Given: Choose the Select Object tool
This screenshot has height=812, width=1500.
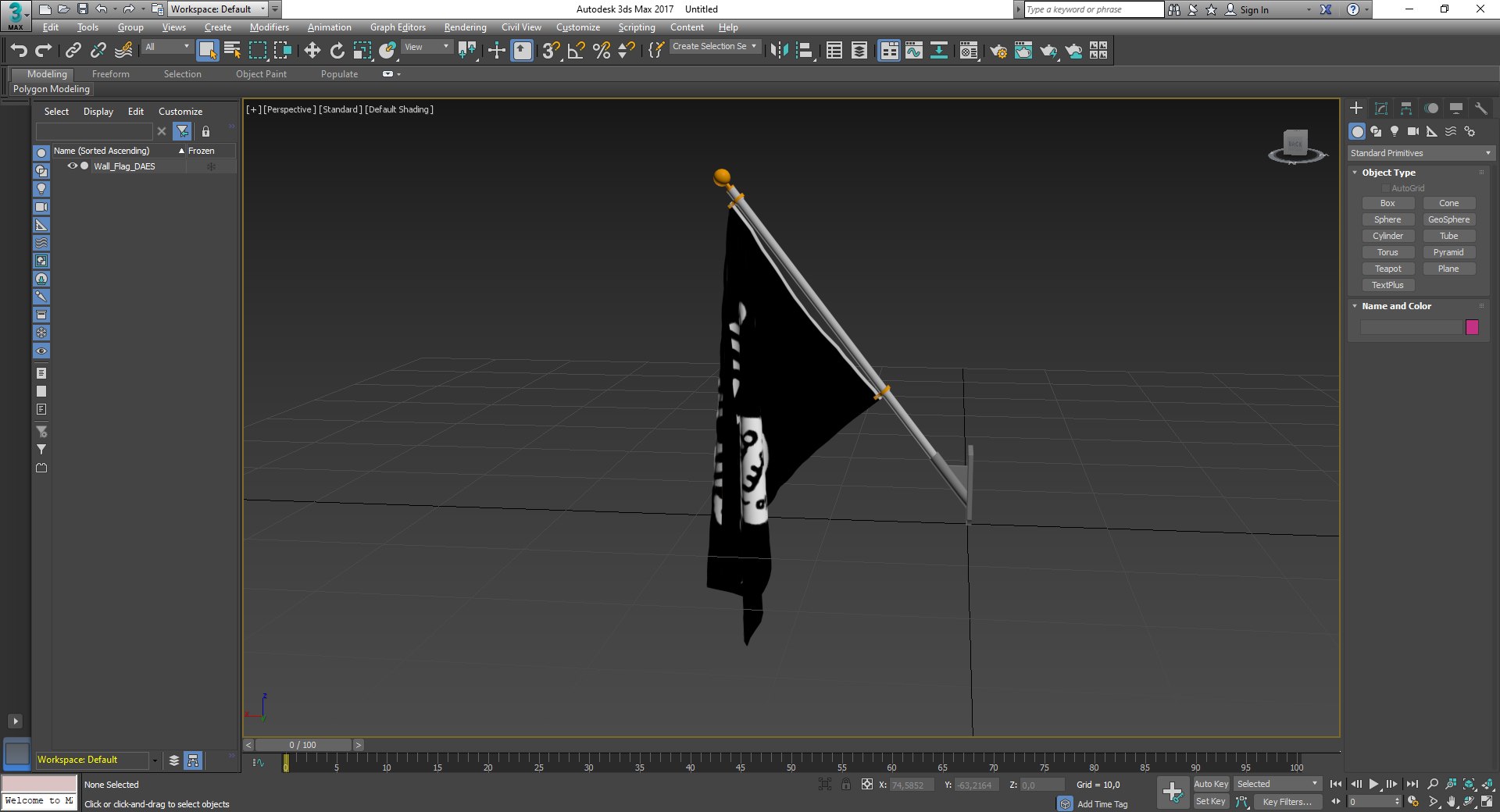Looking at the screenshot, I should click(x=207, y=51).
